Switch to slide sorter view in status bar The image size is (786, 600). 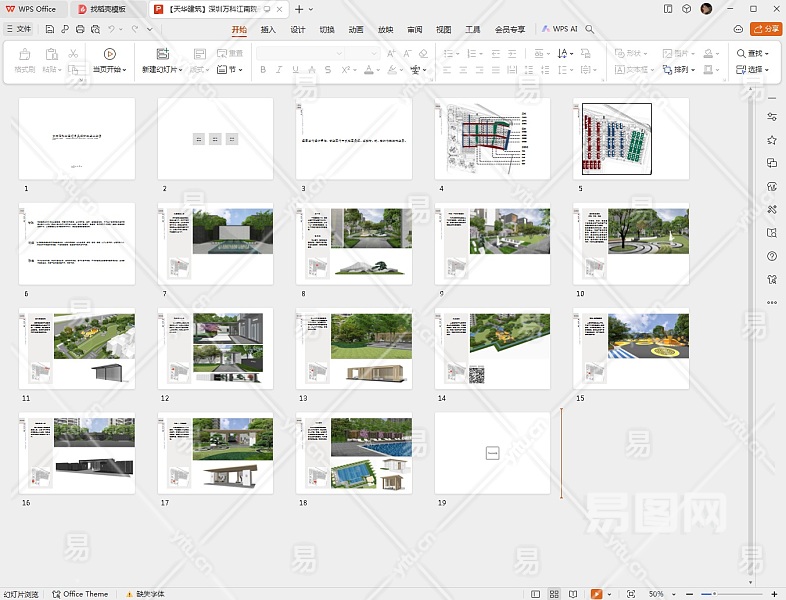point(555,594)
